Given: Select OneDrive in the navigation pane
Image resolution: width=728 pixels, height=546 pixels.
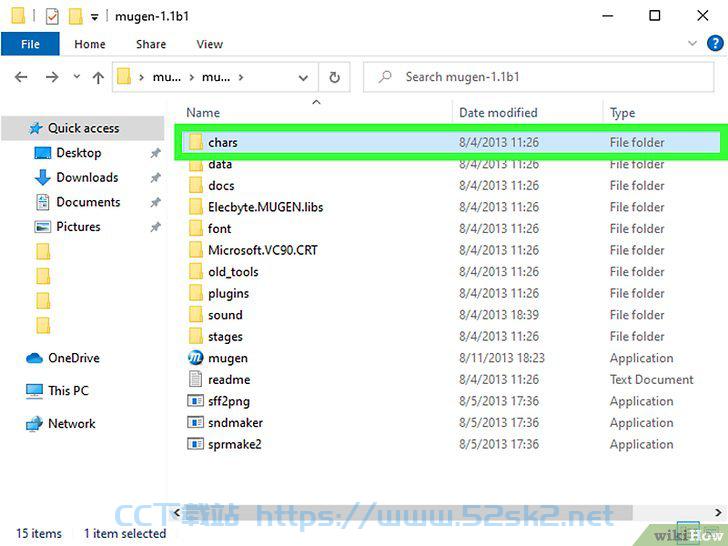Looking at the screenshot, I should [73, 358].
